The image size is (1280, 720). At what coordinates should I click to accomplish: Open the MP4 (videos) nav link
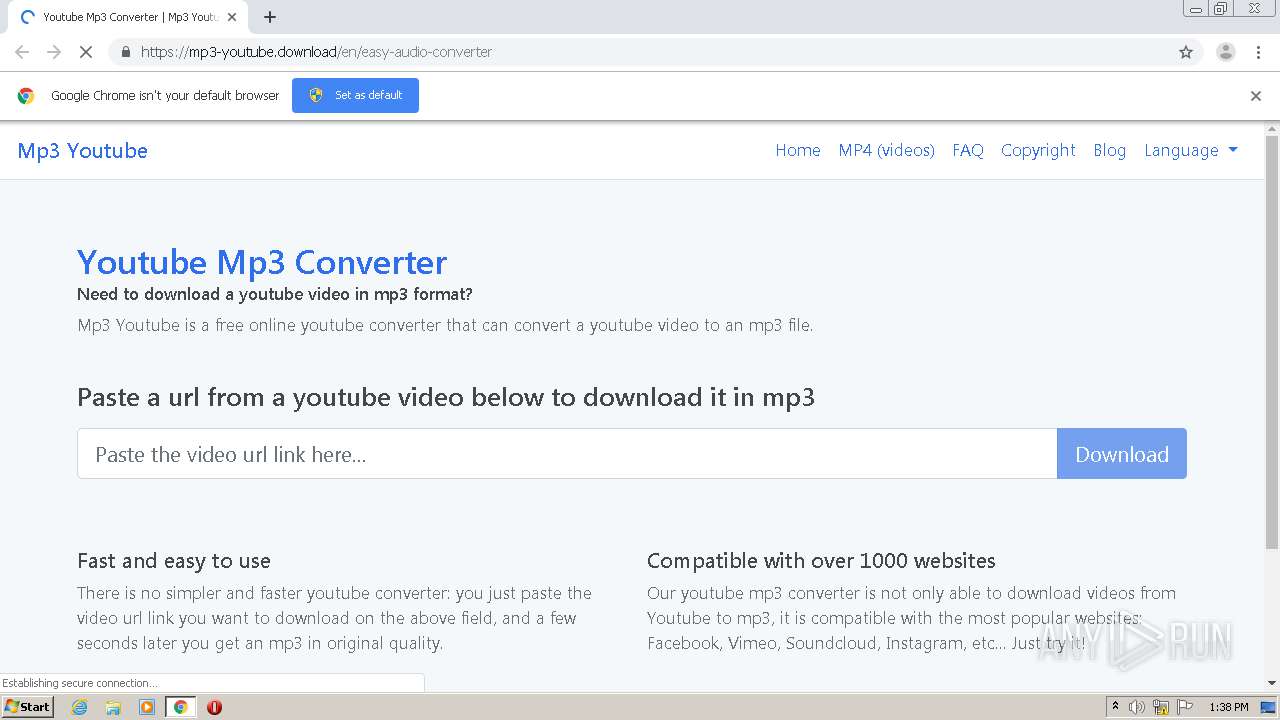click(x=887, y=150)
